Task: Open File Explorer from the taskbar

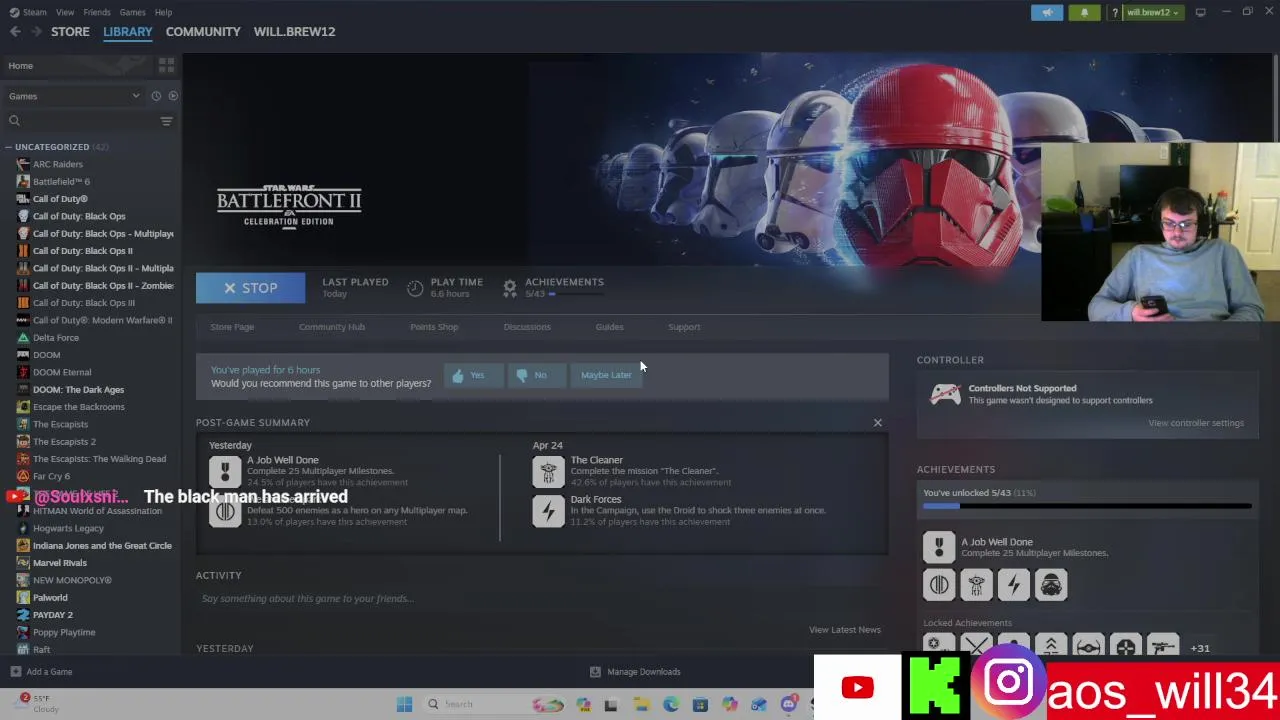Action: pyautogui.click(x=641, y=704)
